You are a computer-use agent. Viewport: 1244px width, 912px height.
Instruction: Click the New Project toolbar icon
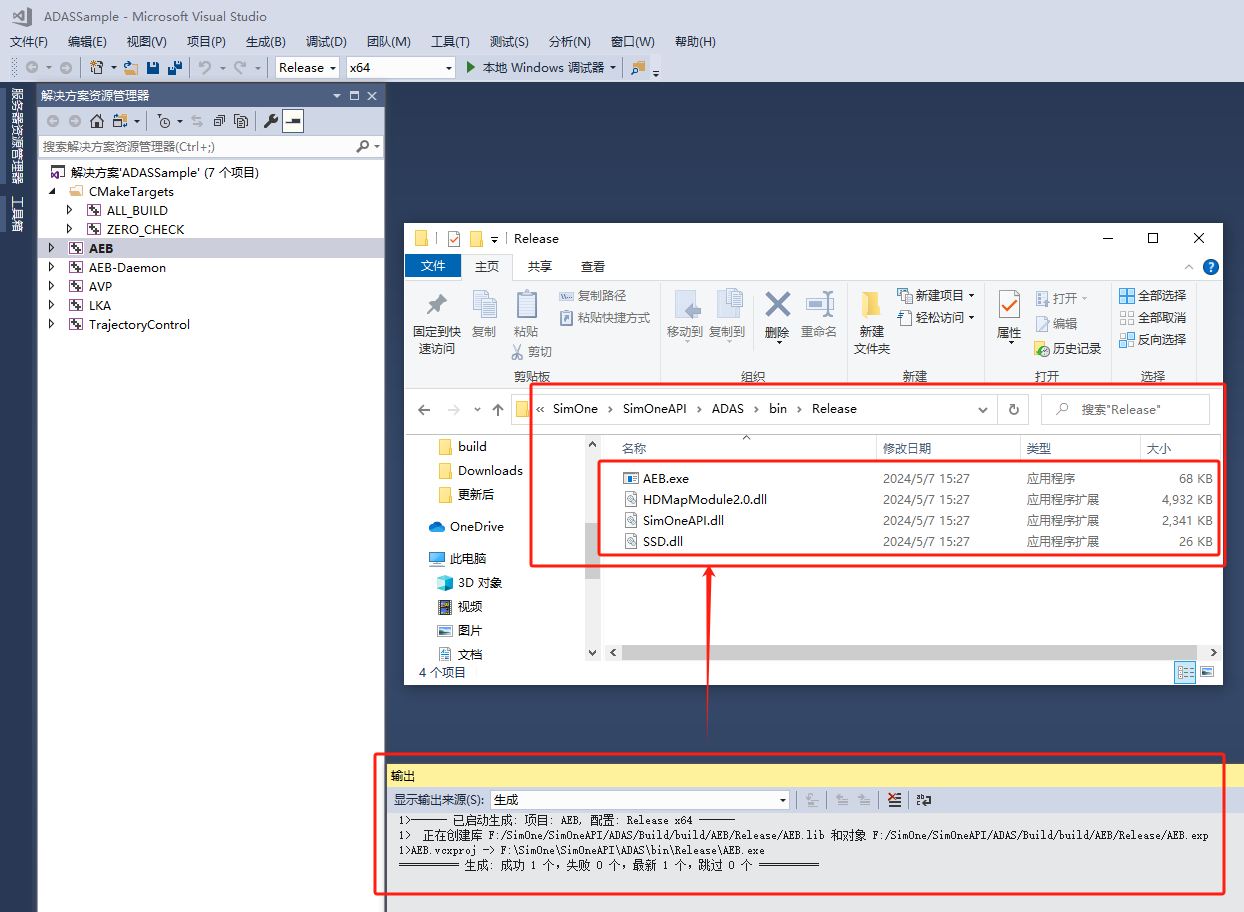point(96,67)
